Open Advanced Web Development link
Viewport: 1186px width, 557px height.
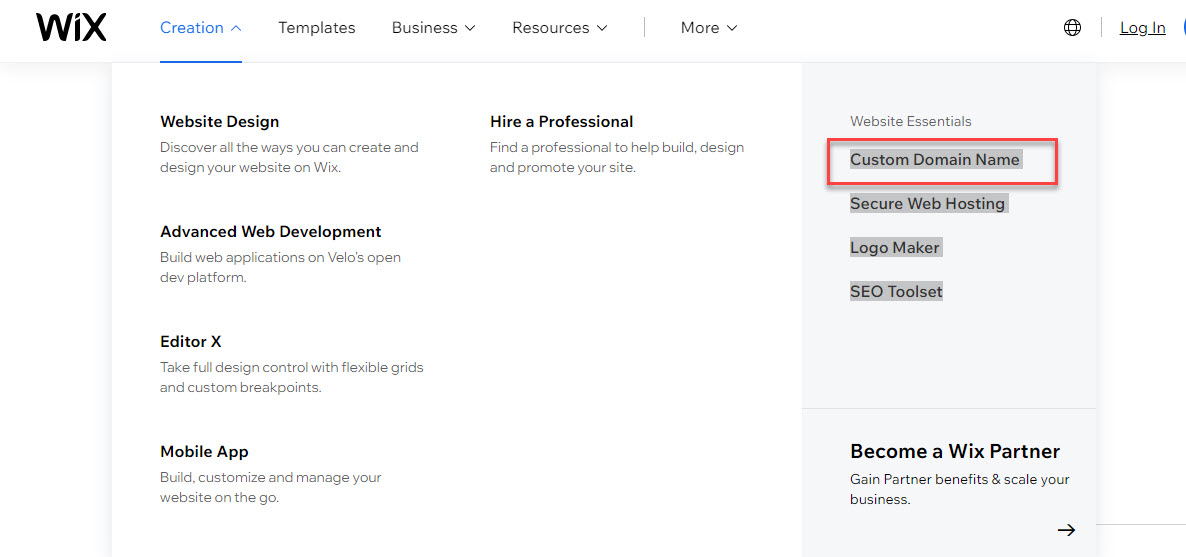pos(271,232)
